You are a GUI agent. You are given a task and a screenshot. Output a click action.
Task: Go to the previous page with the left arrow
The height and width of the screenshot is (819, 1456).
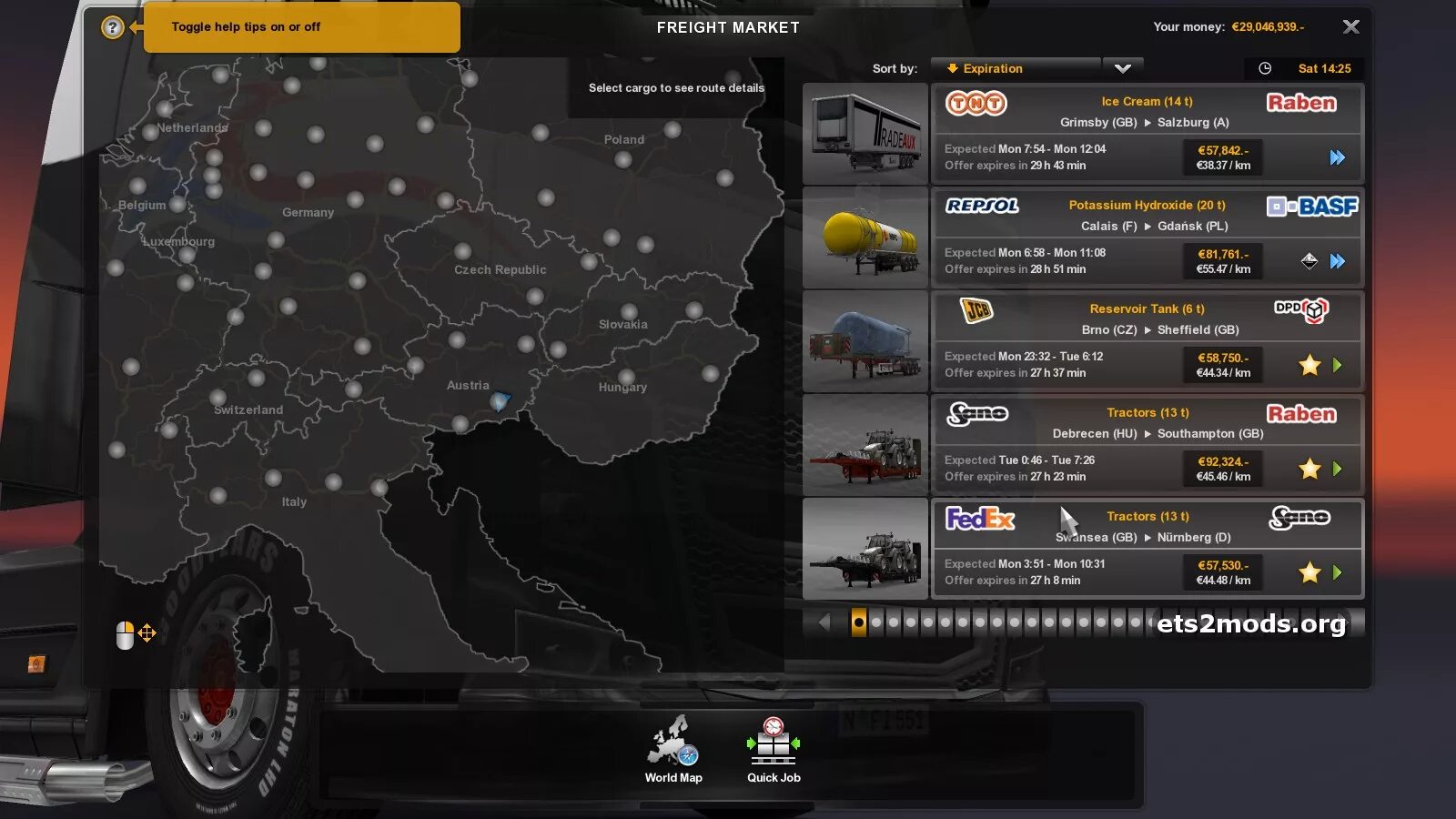coord(824,622)
